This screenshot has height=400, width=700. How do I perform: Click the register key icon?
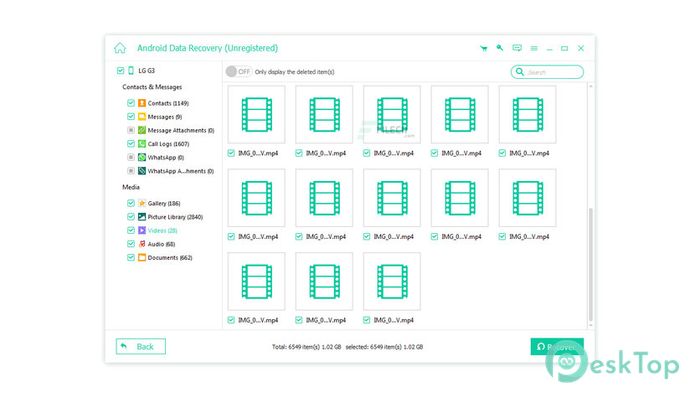point(500,48)
